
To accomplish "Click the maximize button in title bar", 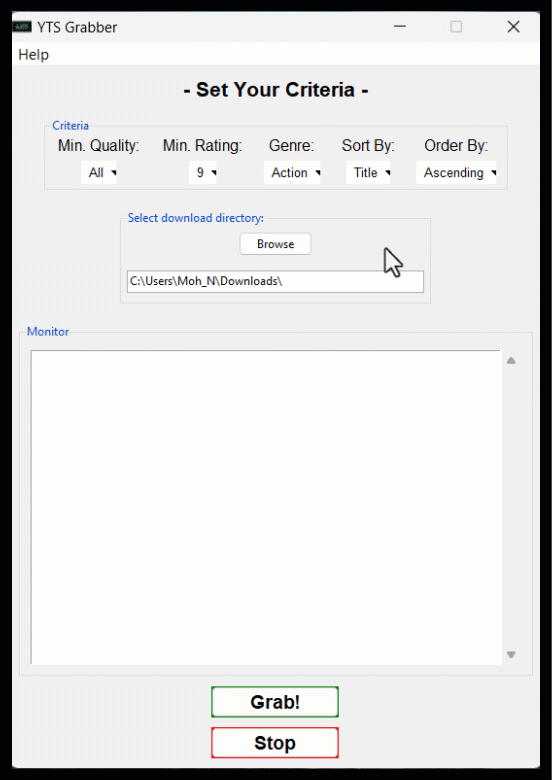I will [x=456, y=26].
